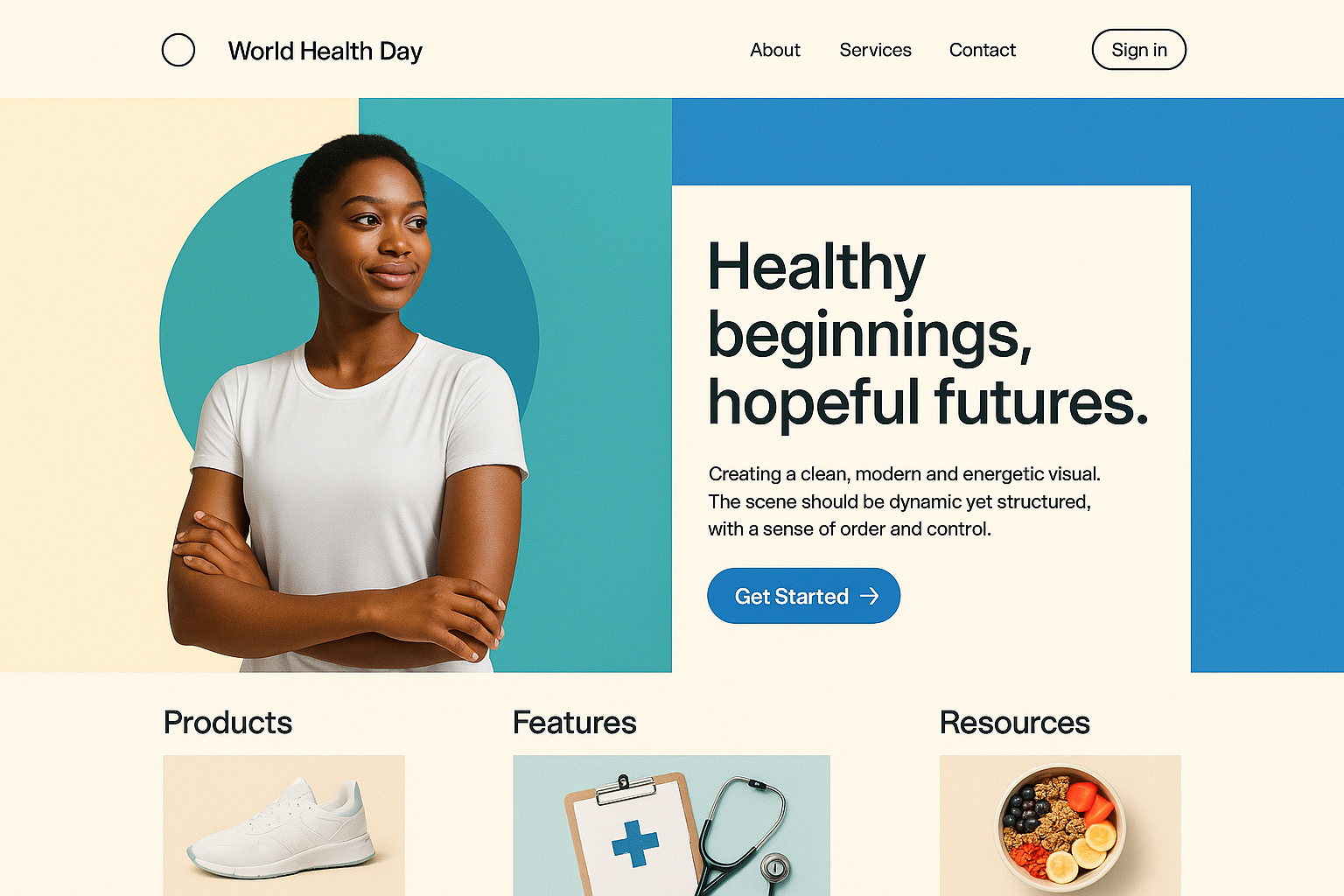Image resolution: width=1344 pixels, height=896 pixels.
Task: Open the Contact nav link
Action: tap(983, 50)
